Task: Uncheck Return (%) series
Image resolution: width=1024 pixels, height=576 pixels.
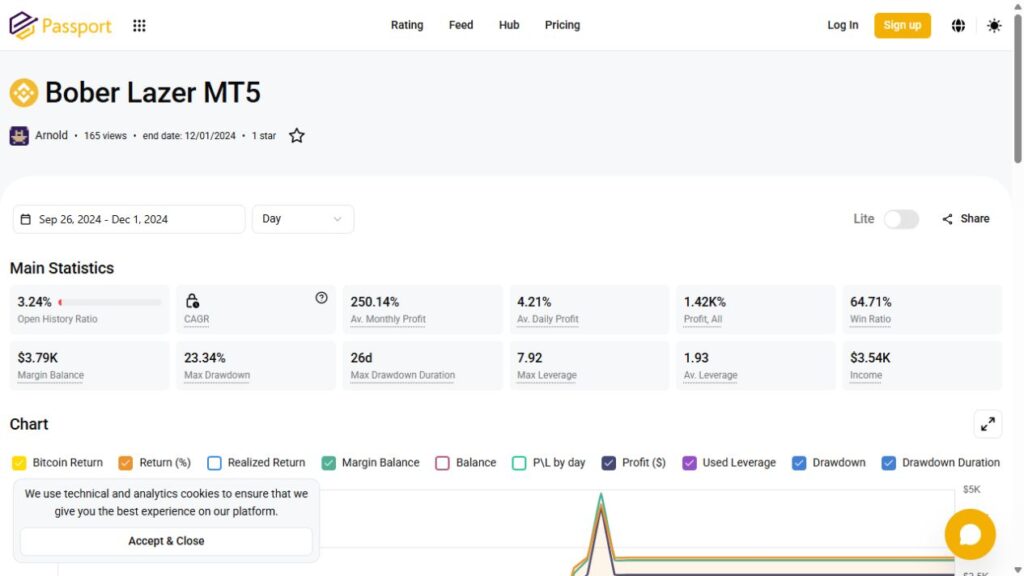Action: (125, 463)
